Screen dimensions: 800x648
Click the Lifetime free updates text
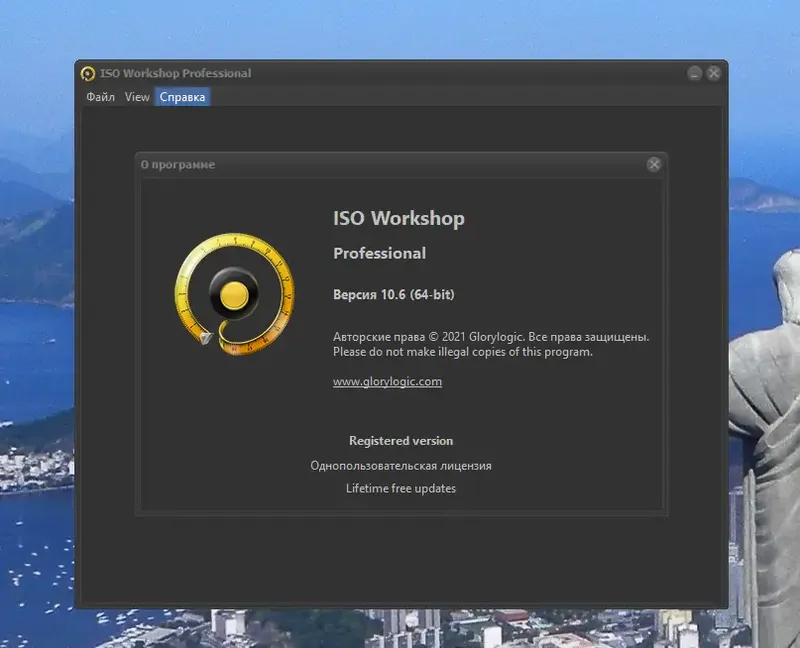(400, 488)
